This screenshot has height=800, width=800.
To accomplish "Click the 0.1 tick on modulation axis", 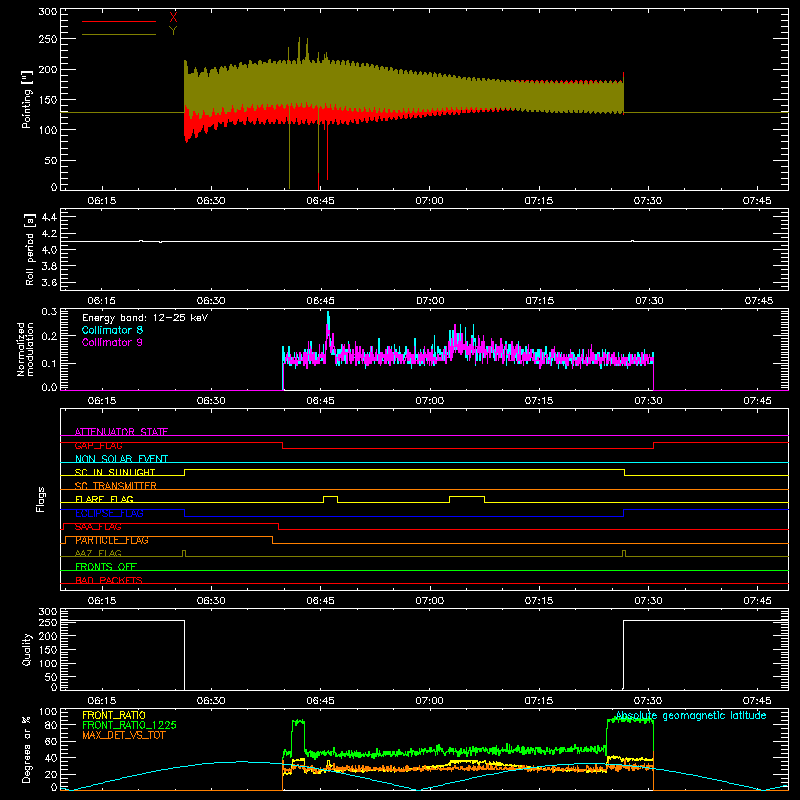I will click(49, 363).
